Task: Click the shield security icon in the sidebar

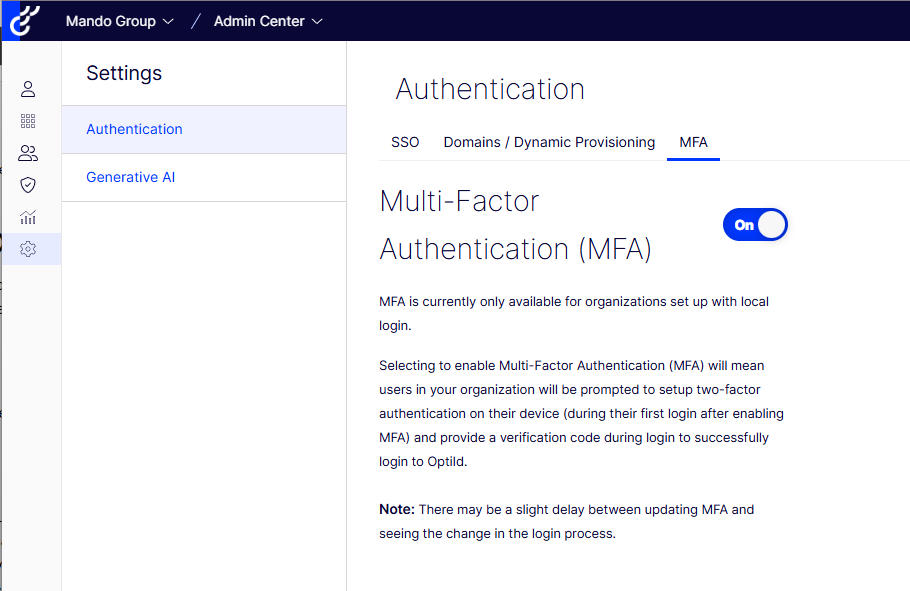Action: pos(28,184)
